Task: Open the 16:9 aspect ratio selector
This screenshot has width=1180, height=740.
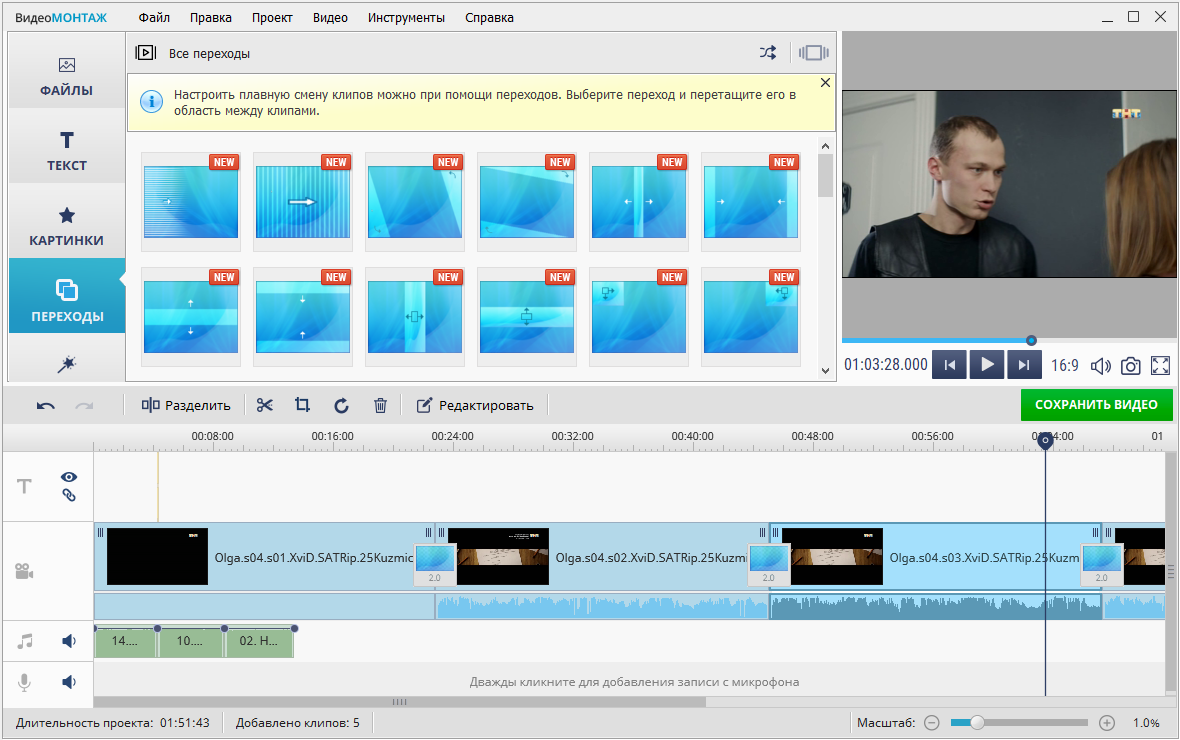Action: click(1064, 366)
